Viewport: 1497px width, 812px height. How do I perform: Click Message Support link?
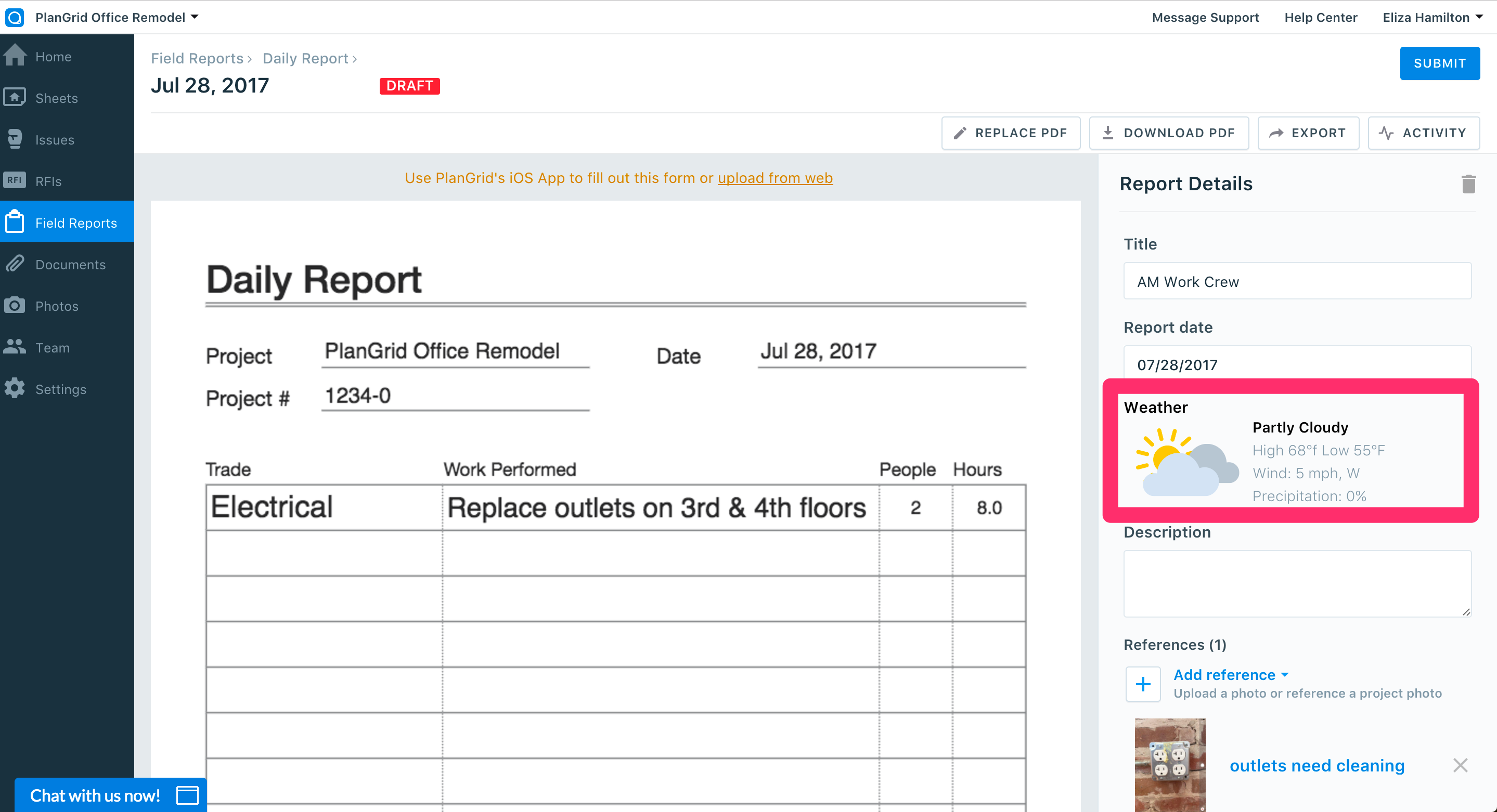click(1205, 18)
